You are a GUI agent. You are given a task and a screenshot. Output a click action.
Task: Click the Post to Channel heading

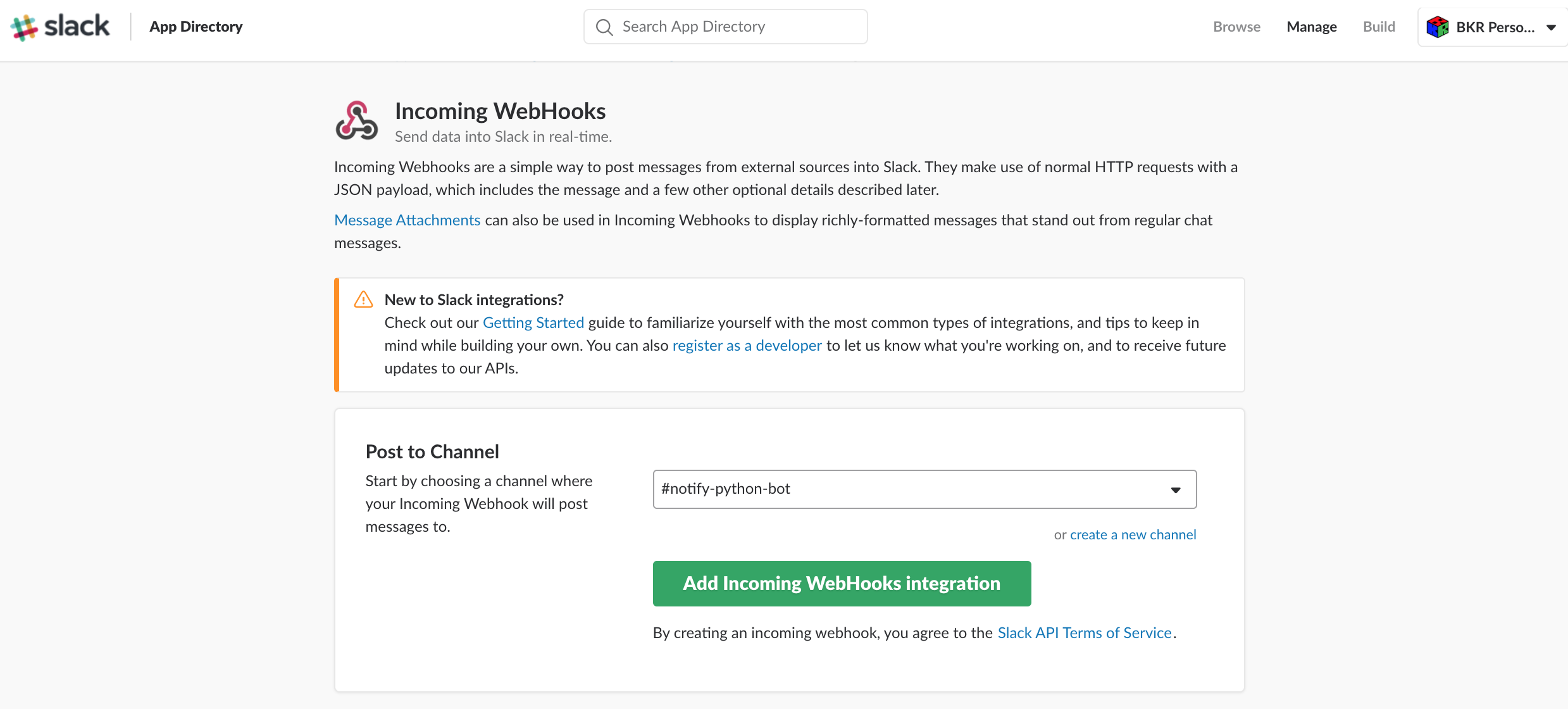(432, 452)
